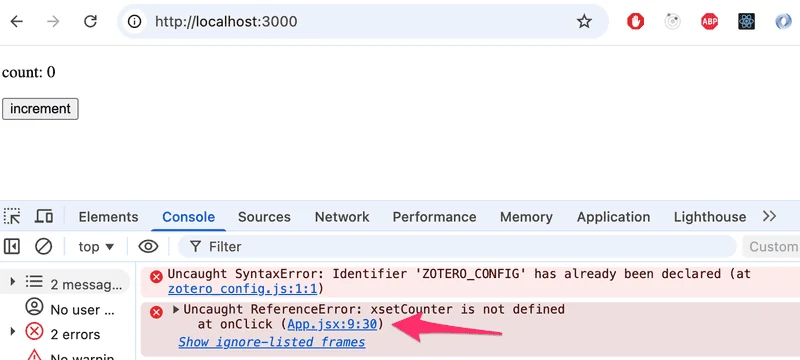Open the Custom levels dropdown
The image size is (800, 360).
(770, 247)
